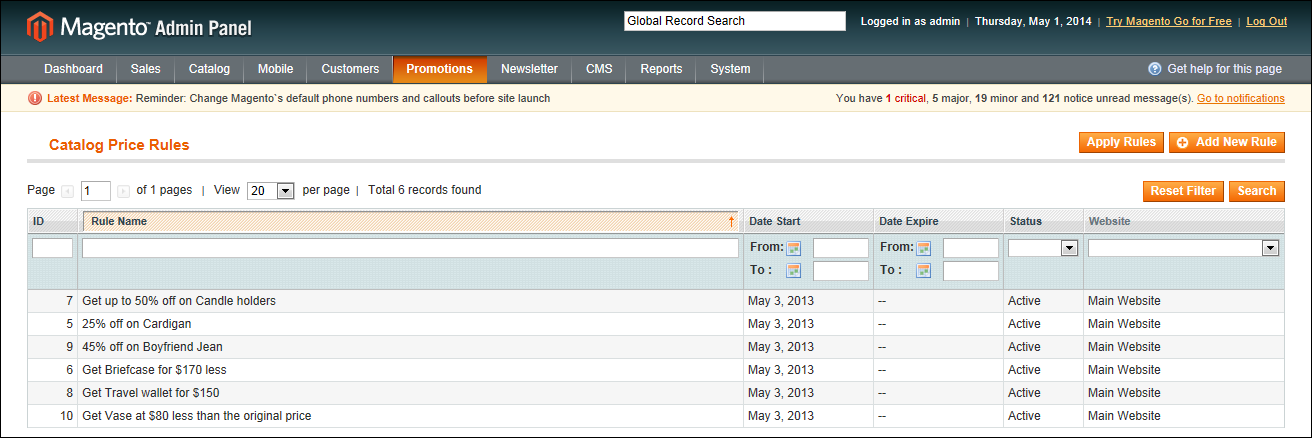Click previous page arrow icon

pos(67,191)
